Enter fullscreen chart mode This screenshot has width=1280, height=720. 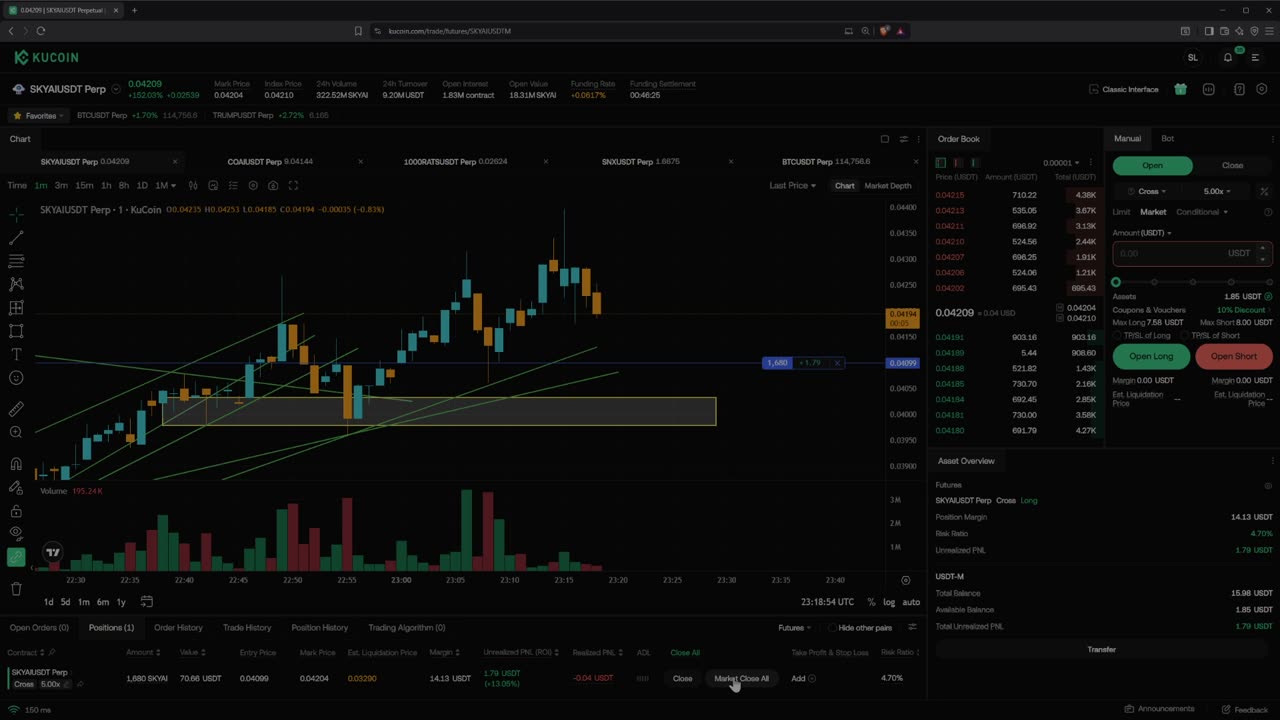[x=293, y=185]
